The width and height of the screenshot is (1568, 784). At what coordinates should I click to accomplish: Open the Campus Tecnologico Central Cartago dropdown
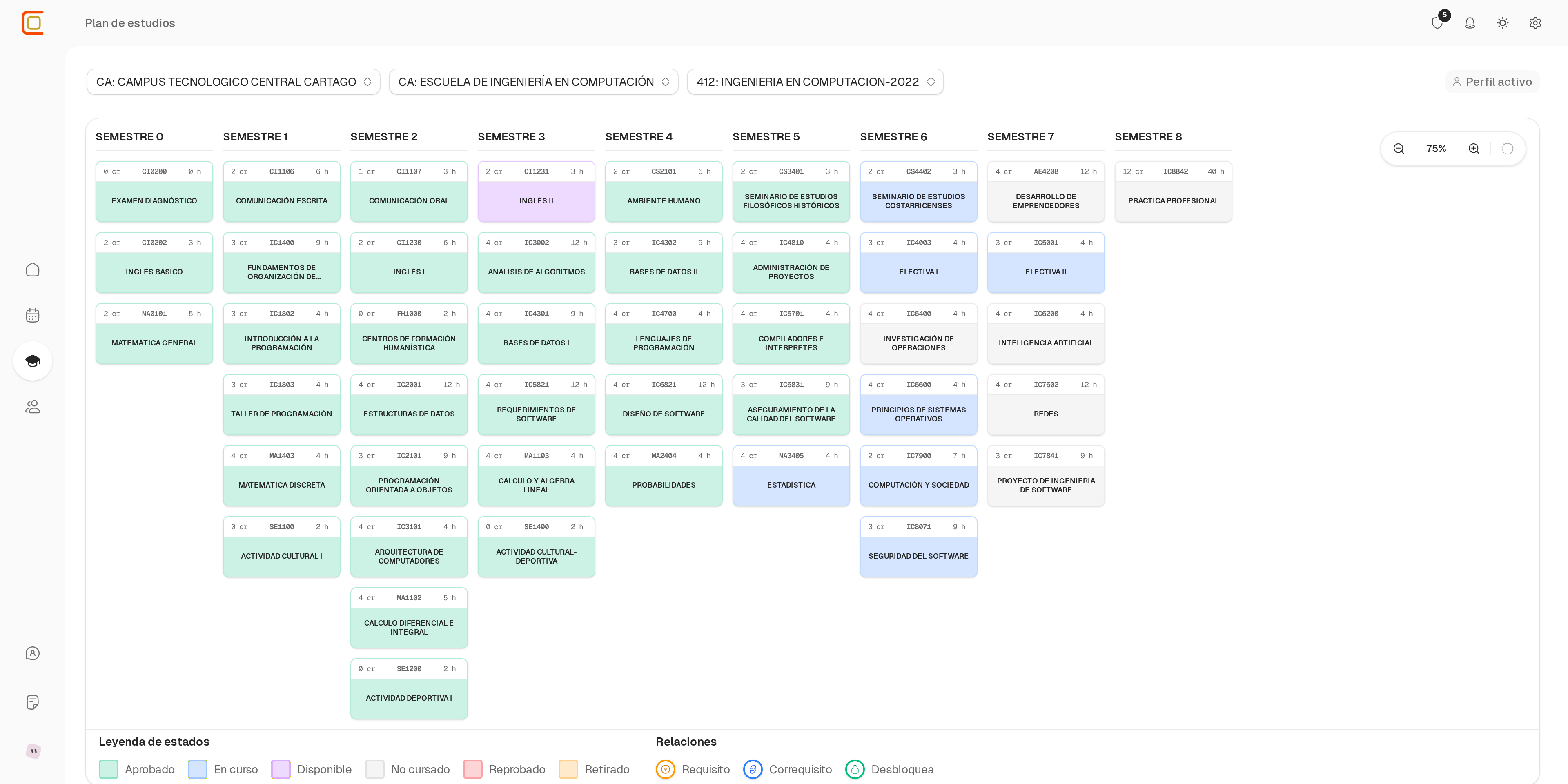[x=233, y=82]
